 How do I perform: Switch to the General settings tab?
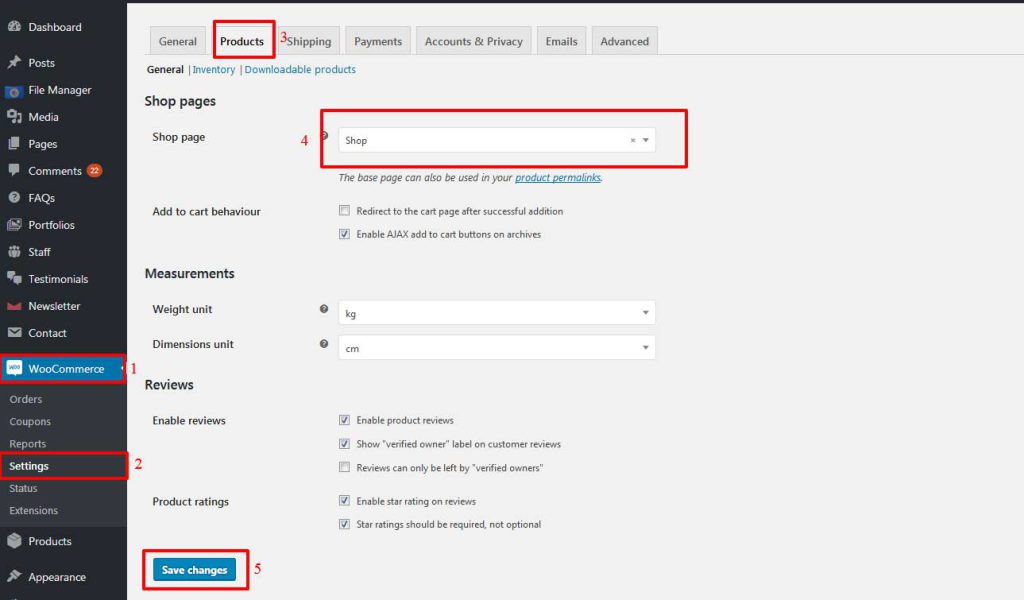pos(178,41)
